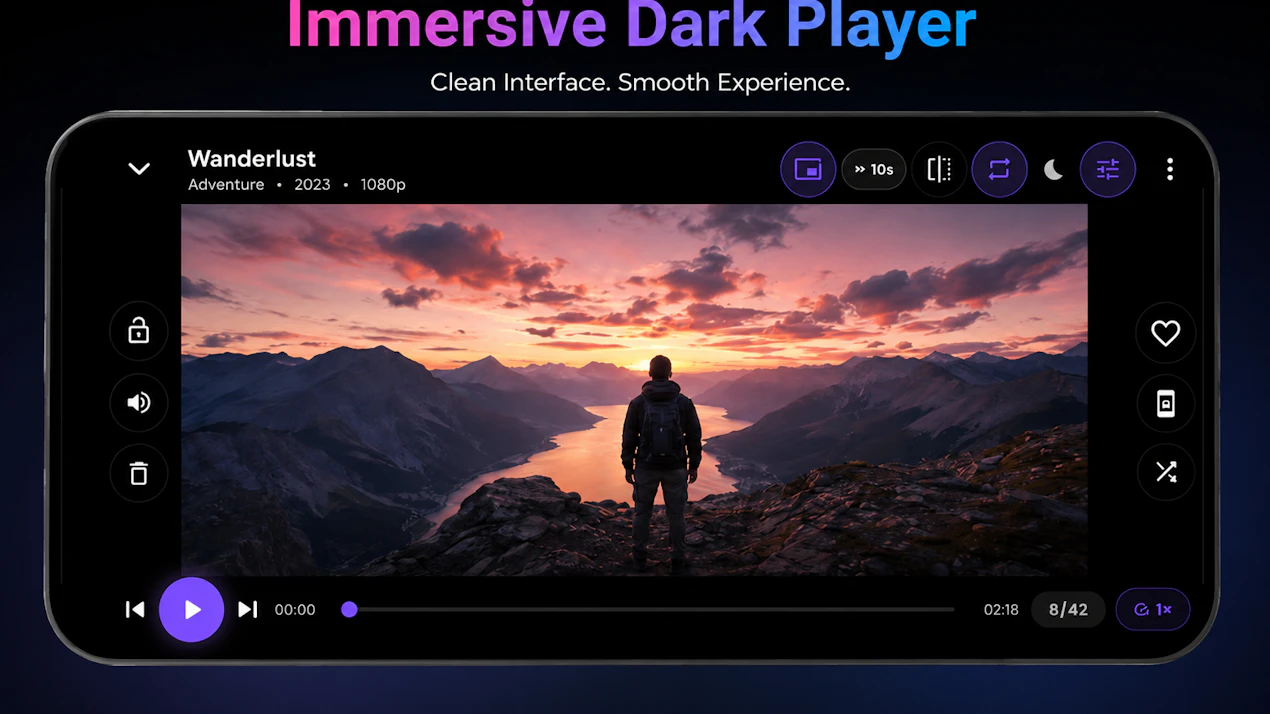Click the 1080p resolution label
Image resolution: width=1270 pixels, height=714 pixels.
[383, 185]
